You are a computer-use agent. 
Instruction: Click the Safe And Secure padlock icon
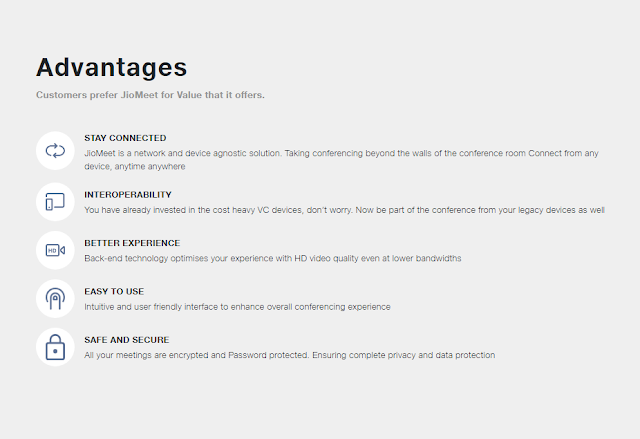pos(55,347)
